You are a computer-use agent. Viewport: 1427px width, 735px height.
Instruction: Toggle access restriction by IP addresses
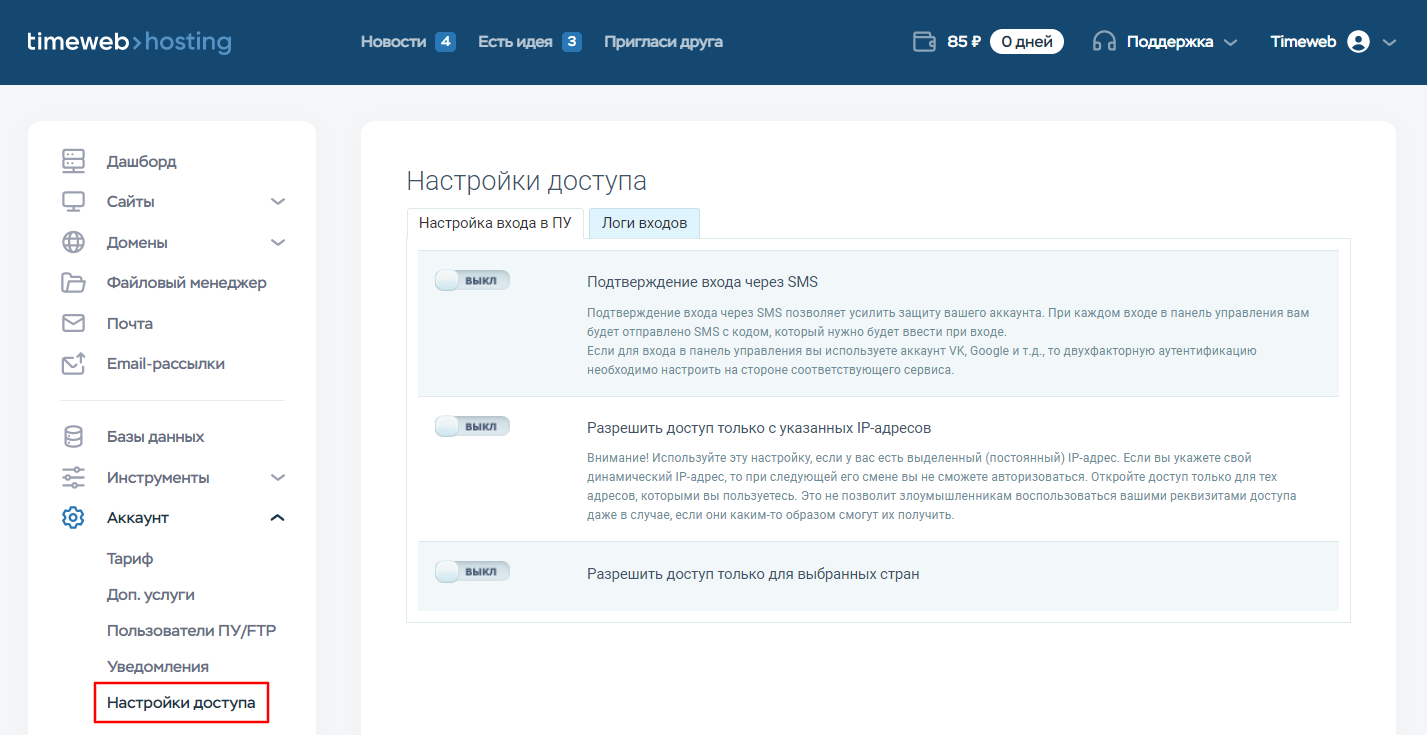472,427
